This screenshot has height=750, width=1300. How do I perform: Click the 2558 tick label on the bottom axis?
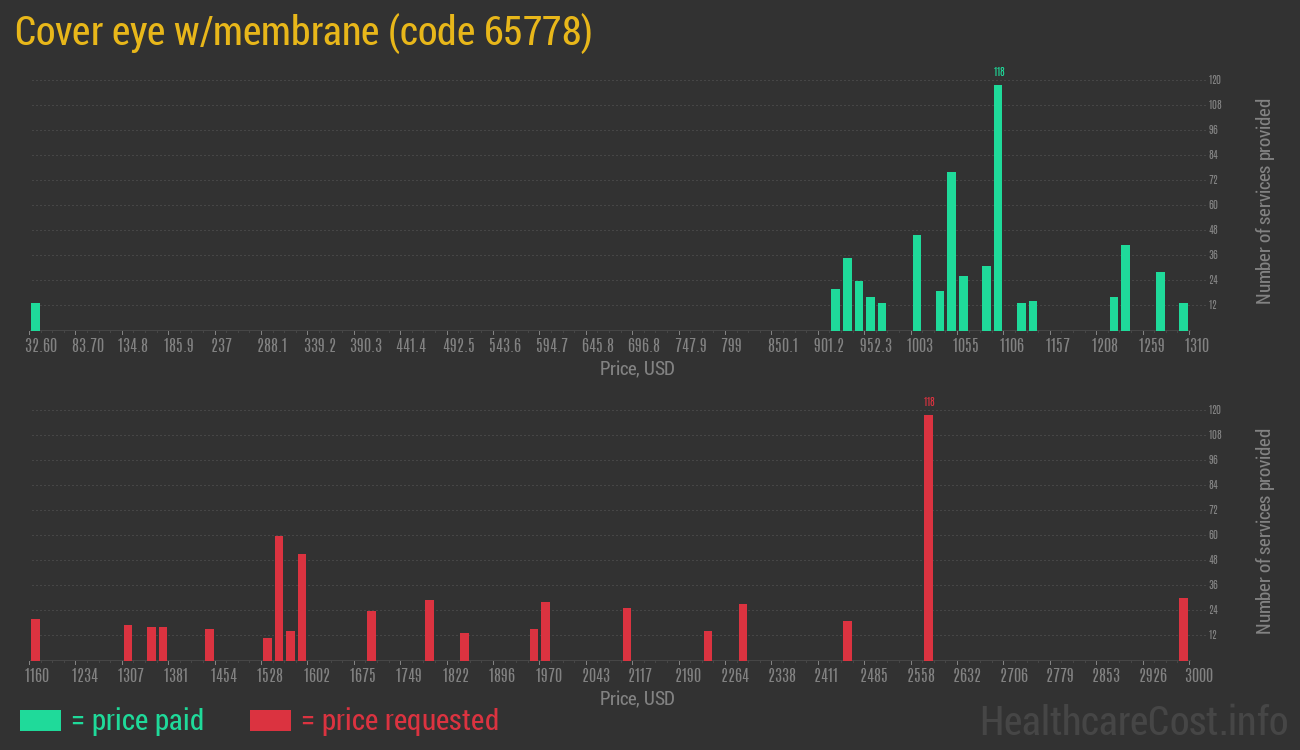pos(921,676)
